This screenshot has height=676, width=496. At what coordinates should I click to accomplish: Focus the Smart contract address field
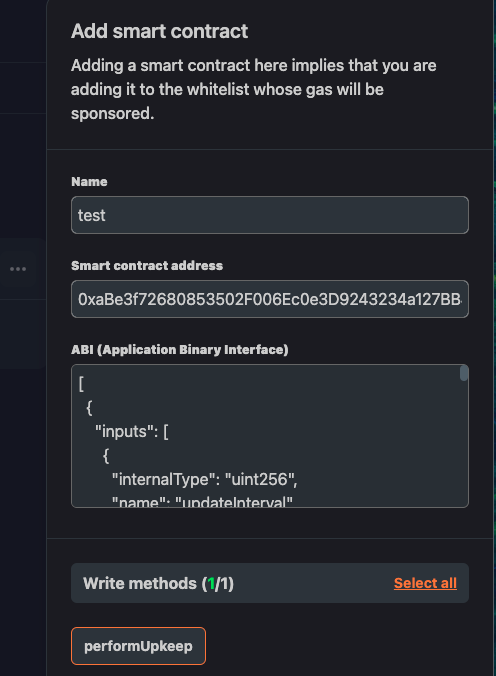[270, 299]
